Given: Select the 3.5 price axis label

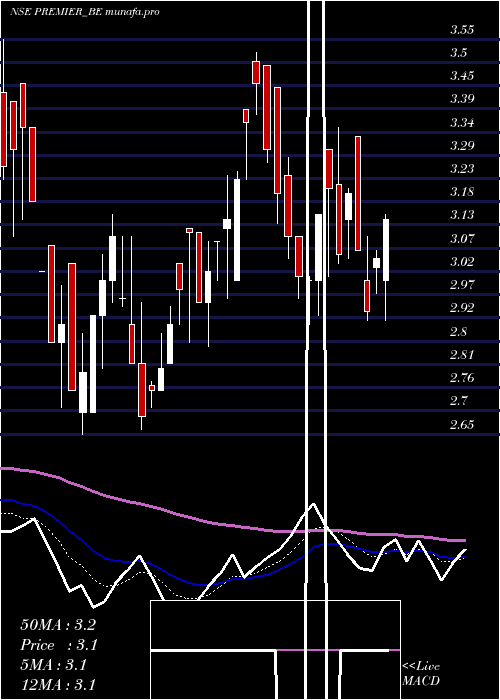Looking at the screenshot, I should (458, 53).
